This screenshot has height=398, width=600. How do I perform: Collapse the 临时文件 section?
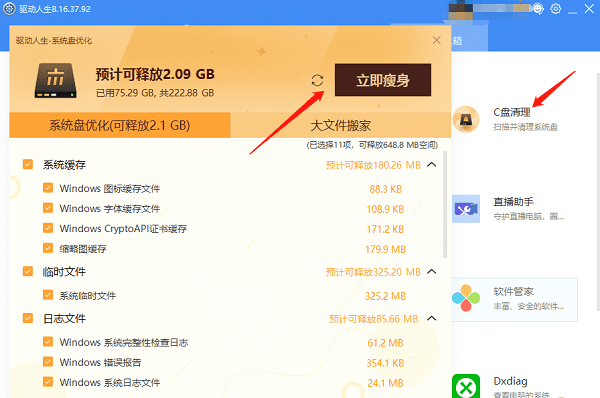432,272
